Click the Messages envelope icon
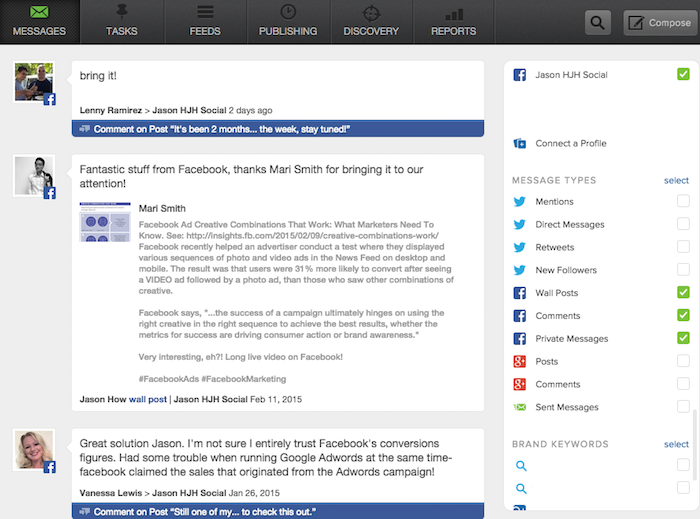Image resolution: width=700 pixels, height=519 pixels. point(39,12)
